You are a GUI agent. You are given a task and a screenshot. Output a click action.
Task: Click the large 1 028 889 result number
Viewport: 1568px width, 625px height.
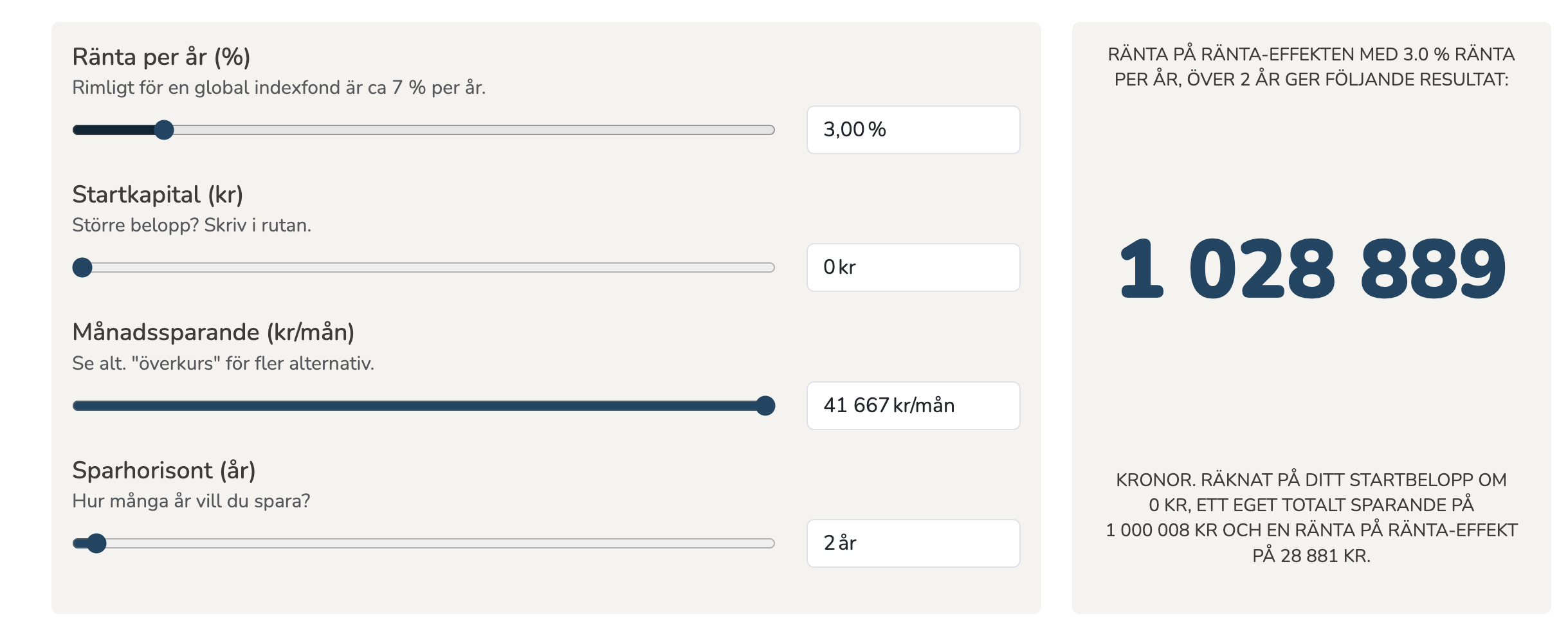pos(1311,268)
